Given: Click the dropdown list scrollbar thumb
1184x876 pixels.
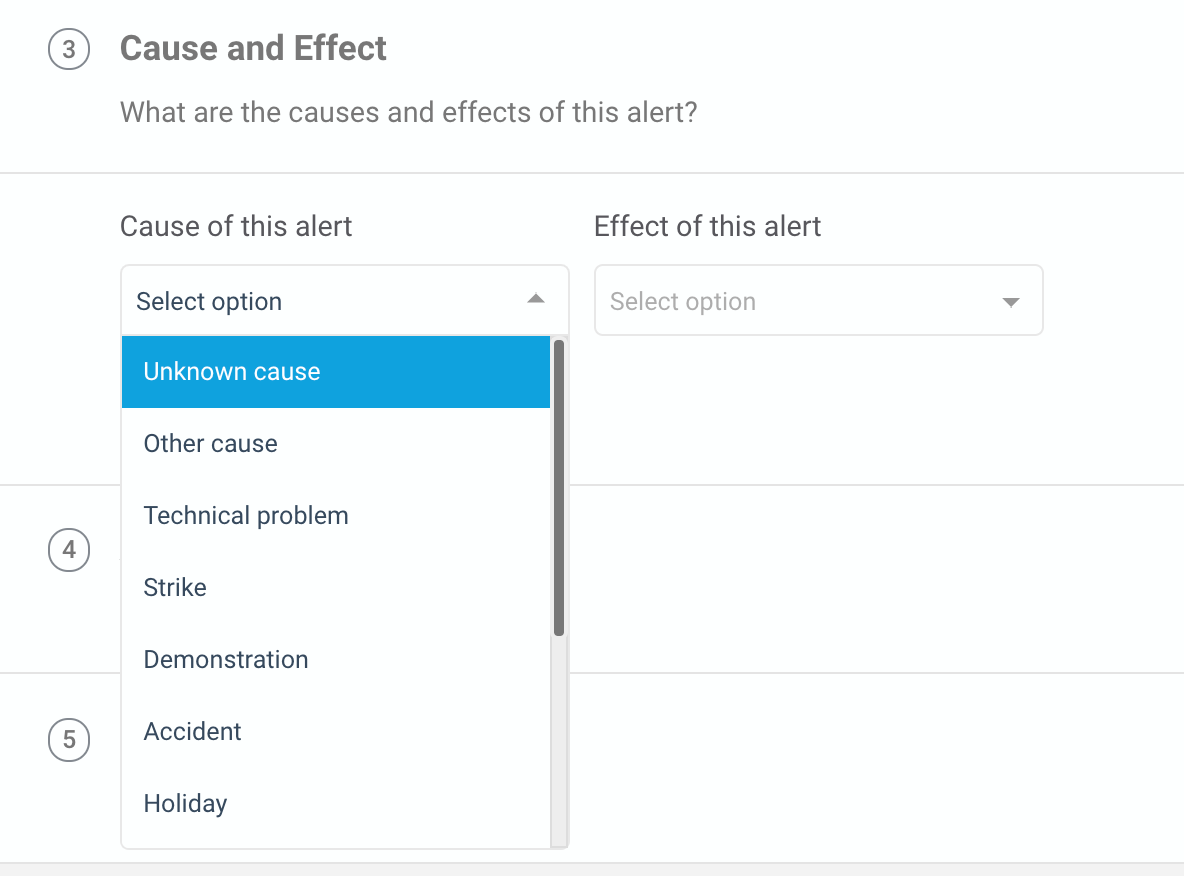Looking at the screenshot, I should click(559, 488).
